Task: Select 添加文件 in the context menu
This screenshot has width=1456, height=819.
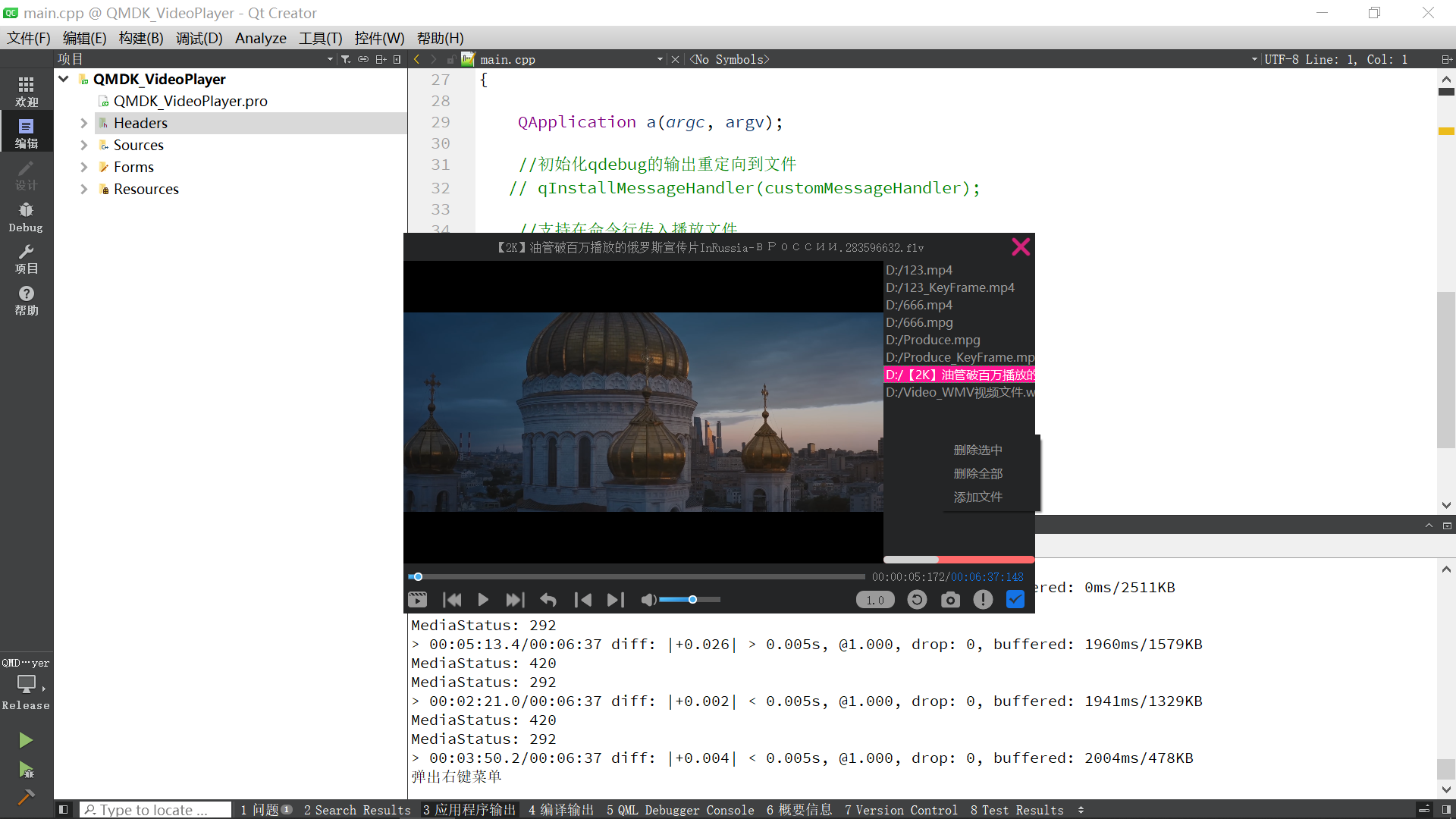Action: 977,497
